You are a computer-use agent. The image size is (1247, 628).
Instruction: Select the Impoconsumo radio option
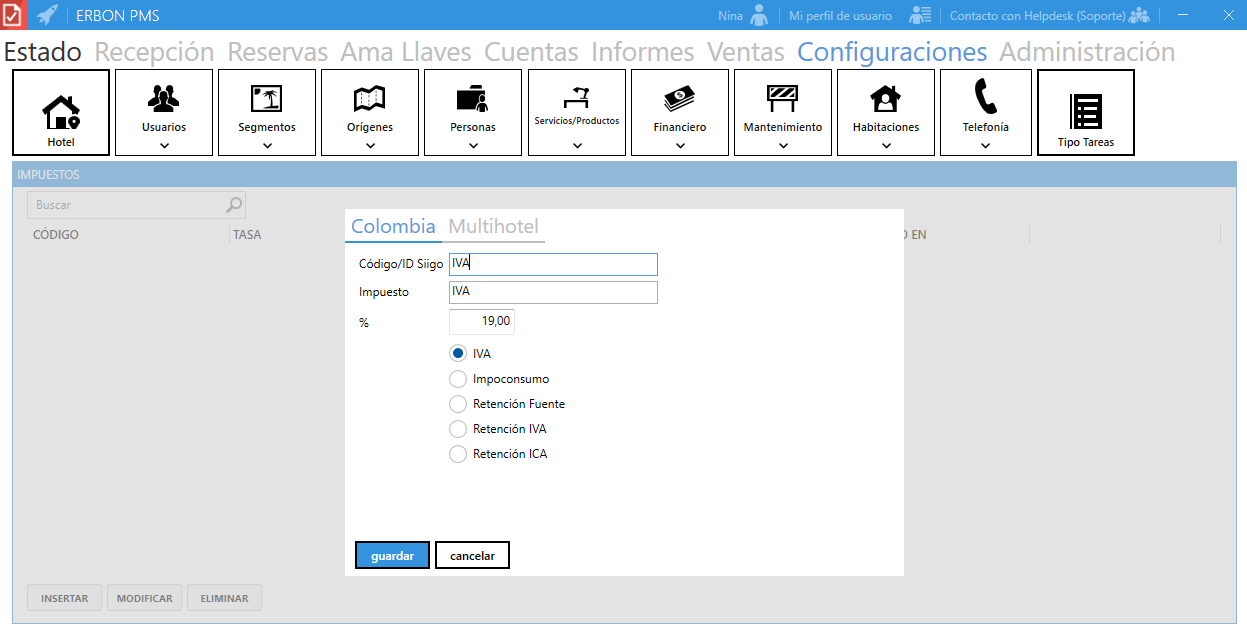pos(458,379)
